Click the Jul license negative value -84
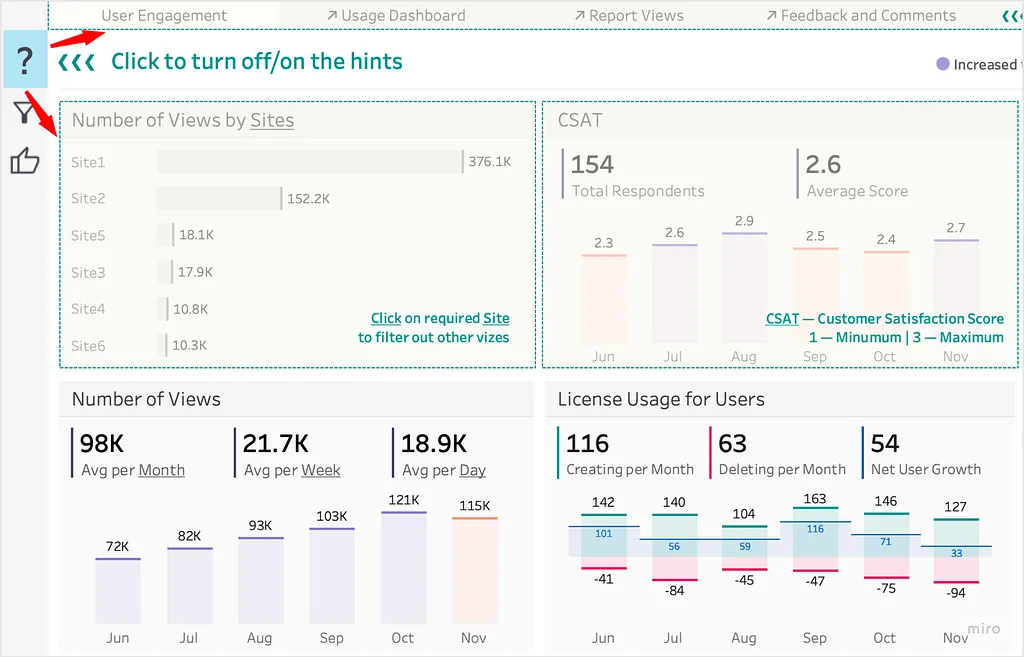This screenshot has width=1024, height=657. coord(674,590)
